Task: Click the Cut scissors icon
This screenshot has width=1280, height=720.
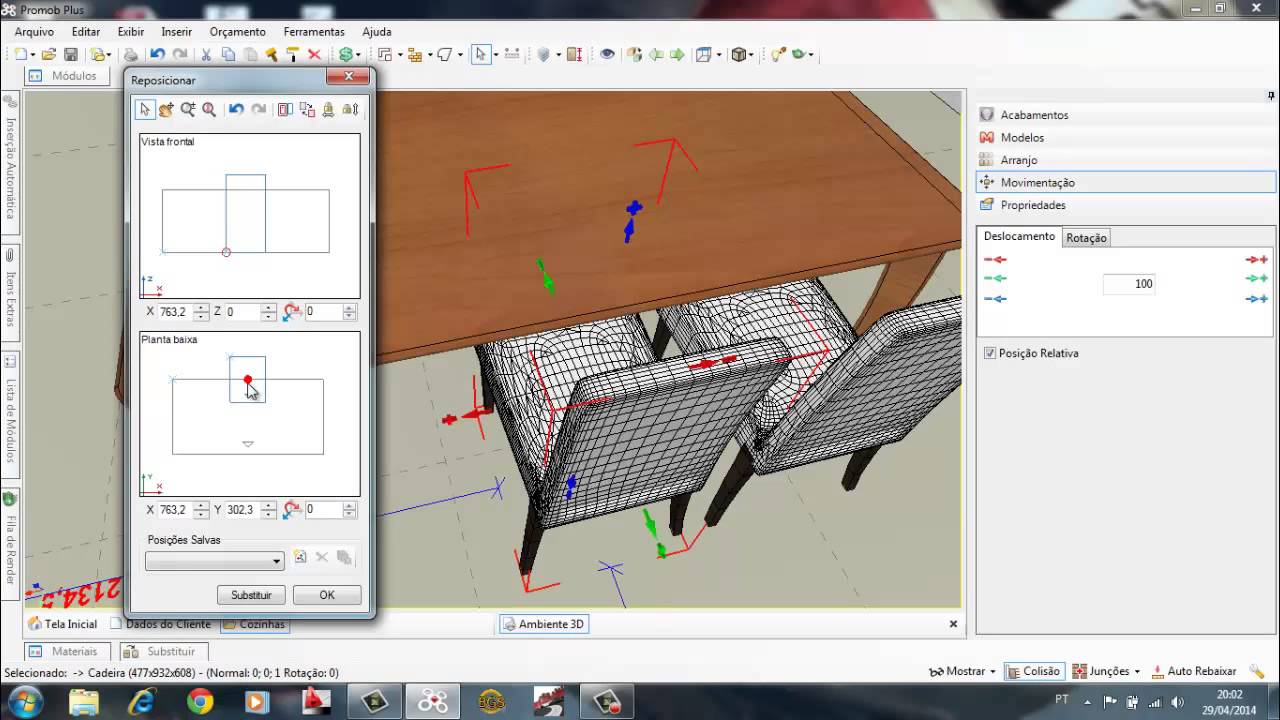Action: coord(206,55)
